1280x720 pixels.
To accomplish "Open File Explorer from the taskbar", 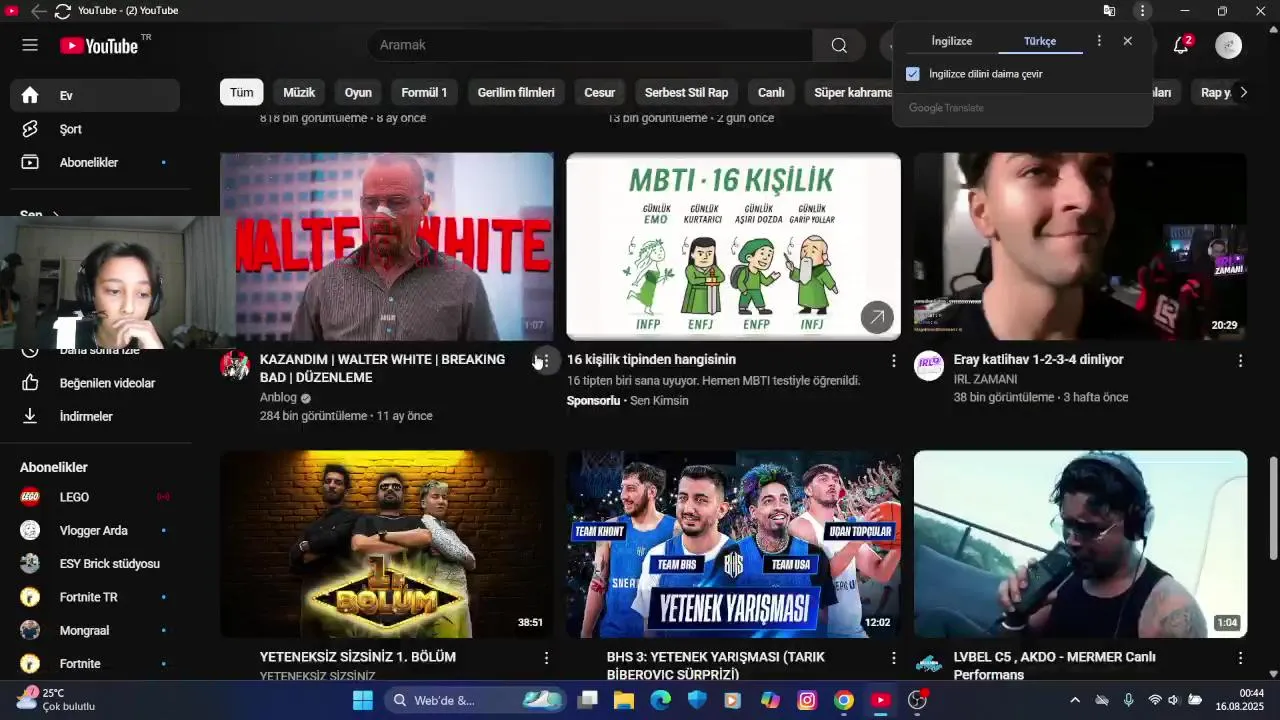I will point(624,700).
